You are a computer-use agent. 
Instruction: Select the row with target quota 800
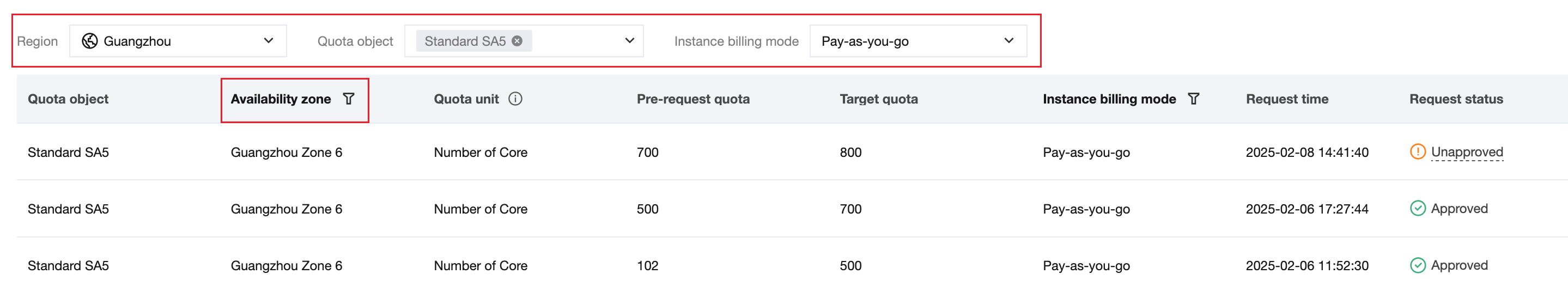click(x=850, y=152)
